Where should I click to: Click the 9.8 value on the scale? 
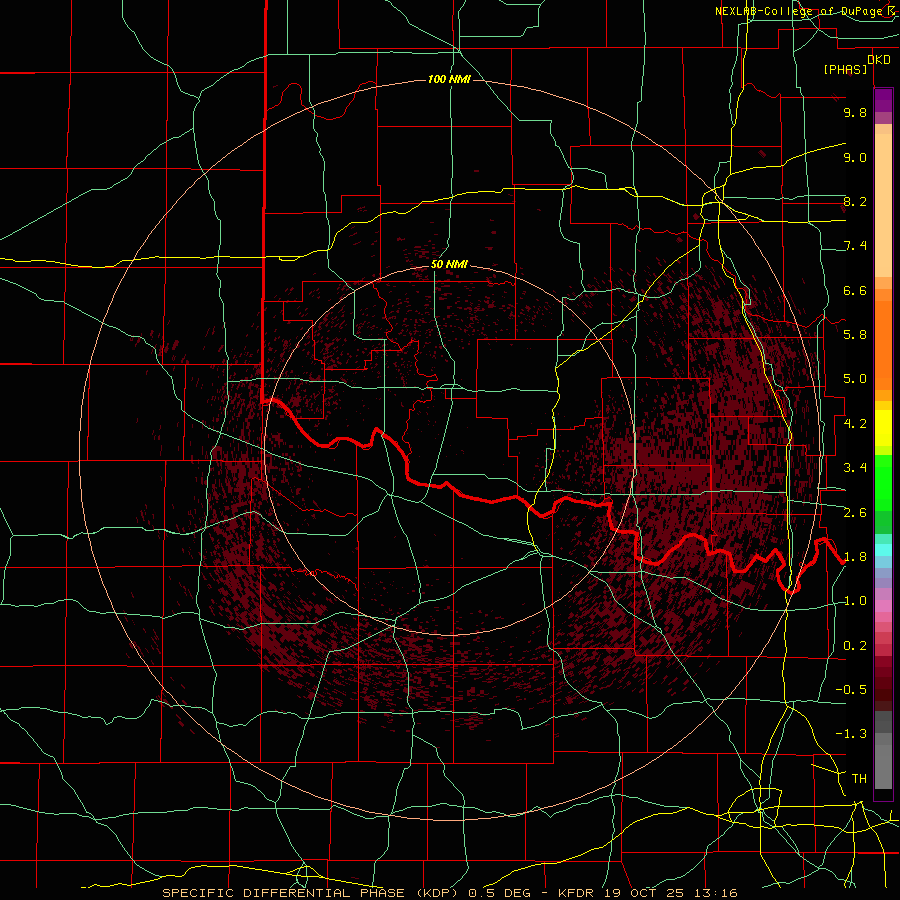(x=855, y=112)
